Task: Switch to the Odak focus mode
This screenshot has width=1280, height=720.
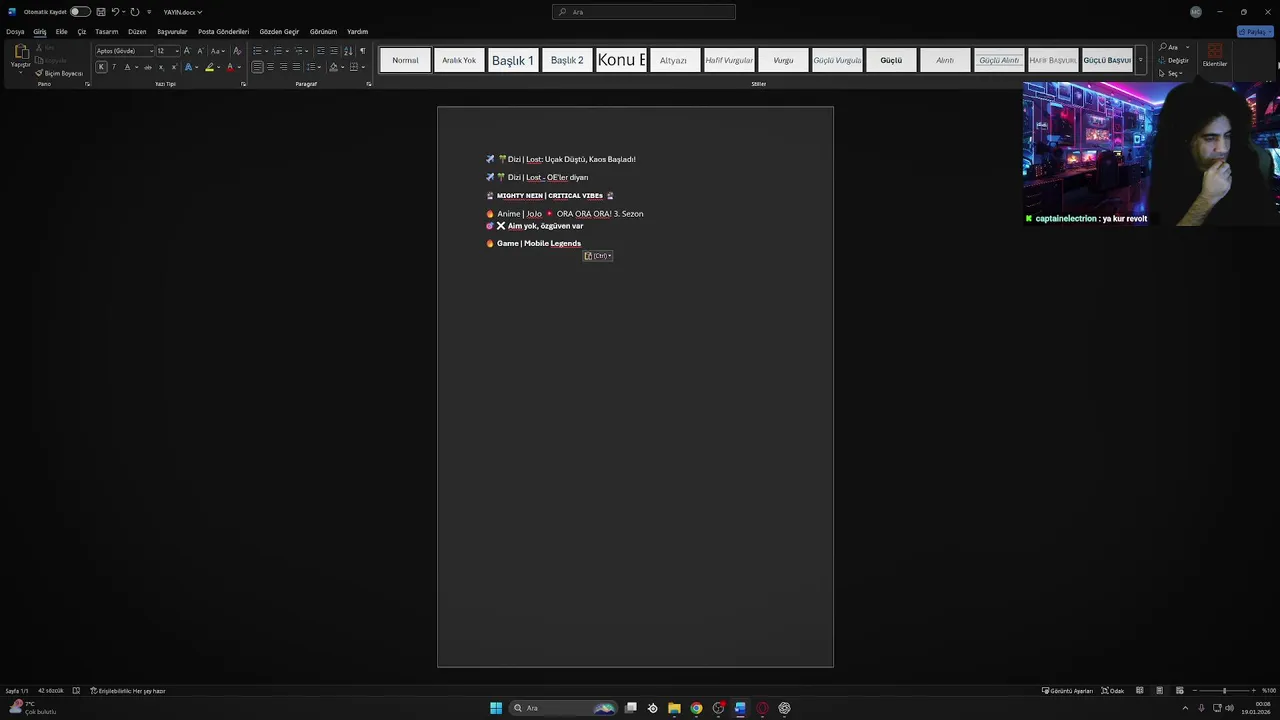Action: 1113,691
